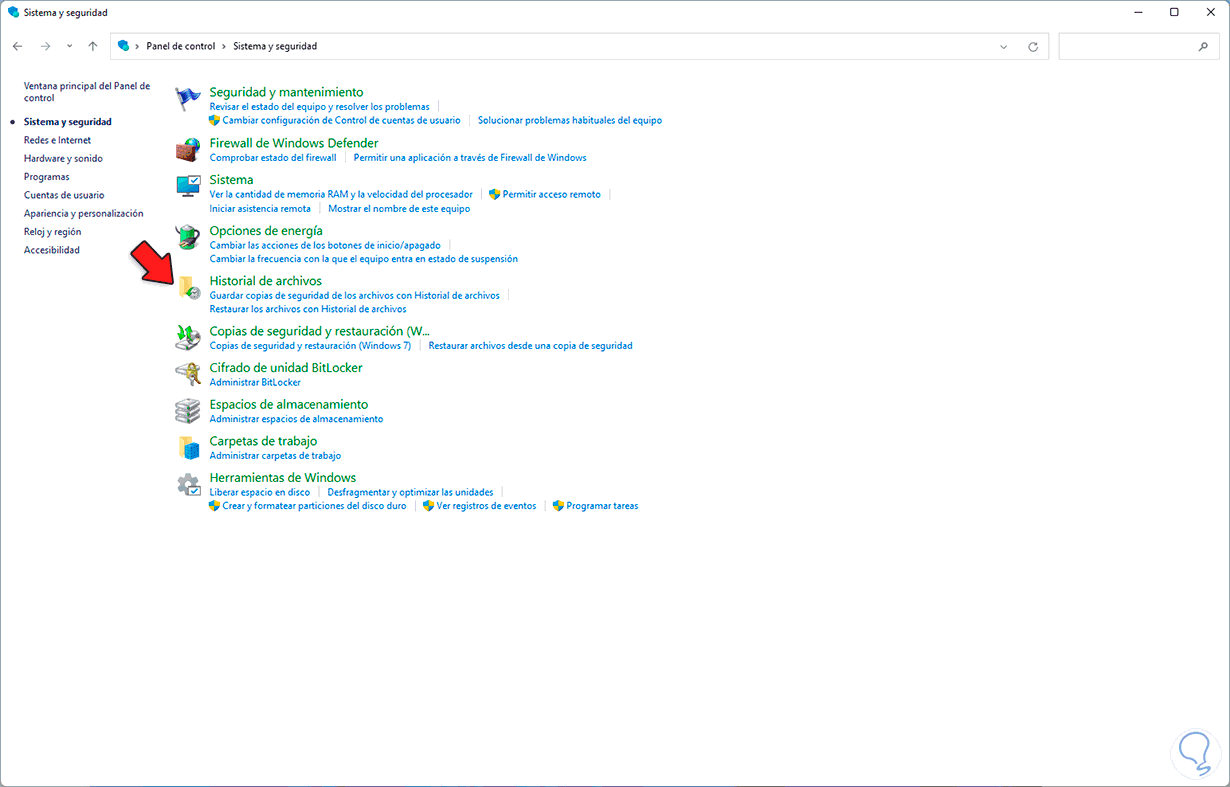The width and height of the screenshot is (1230, 787).
Task: Open the Opciones de energía heading
Action: click(x=266, y=231)
